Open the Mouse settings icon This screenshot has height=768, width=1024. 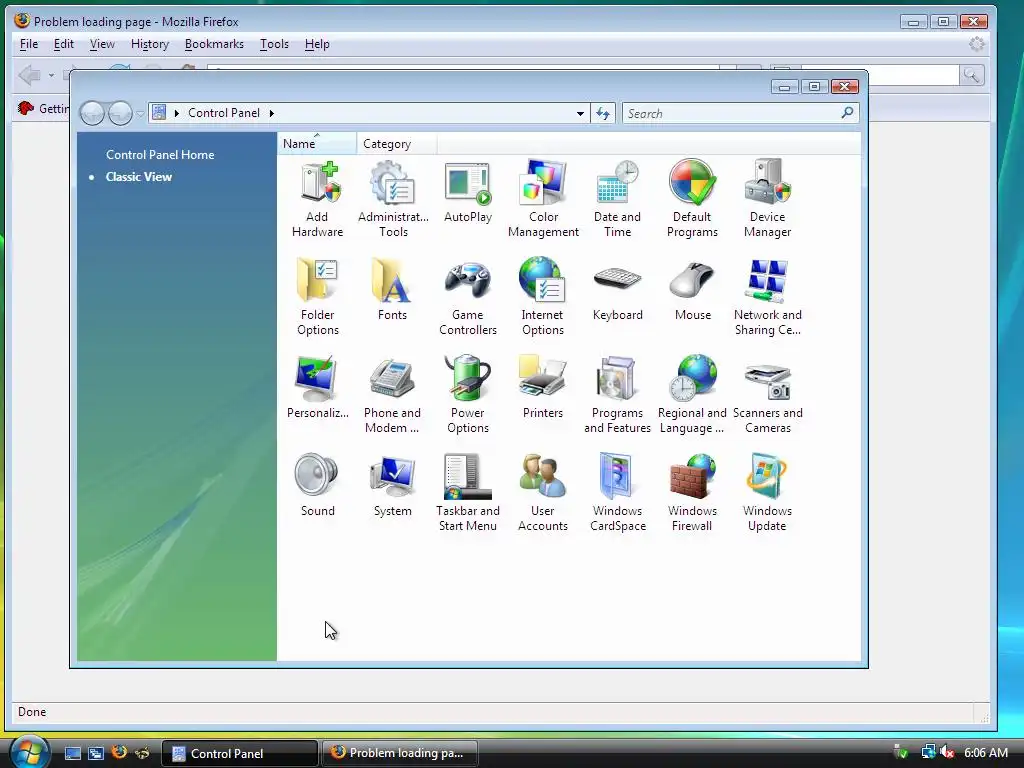point(692,290)
